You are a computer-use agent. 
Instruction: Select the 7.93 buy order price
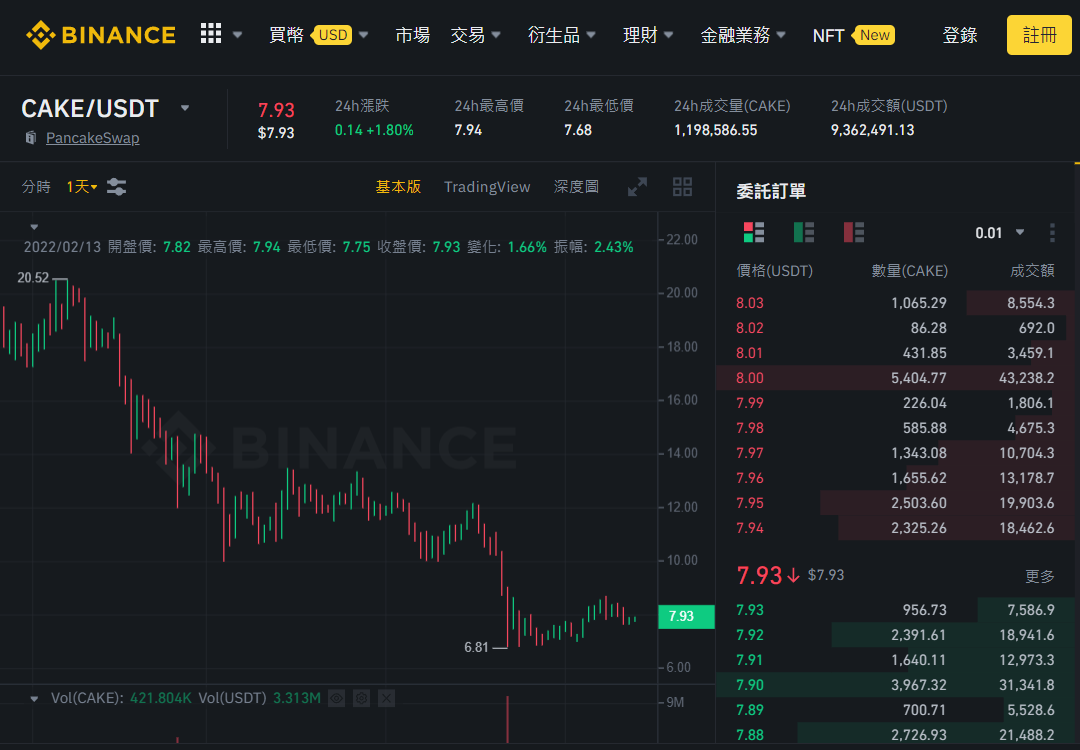click(749, 610)
